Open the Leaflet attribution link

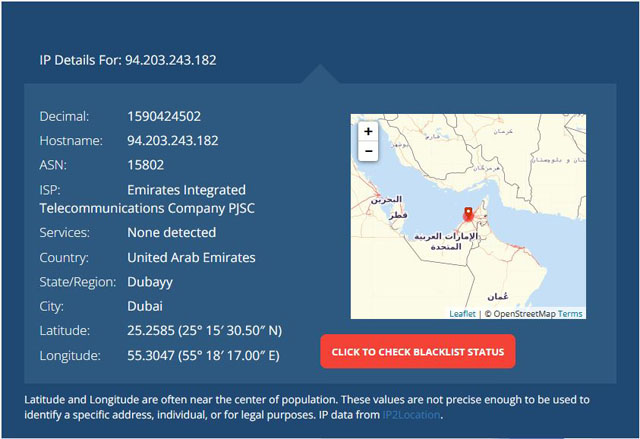(x=462, y=314)
